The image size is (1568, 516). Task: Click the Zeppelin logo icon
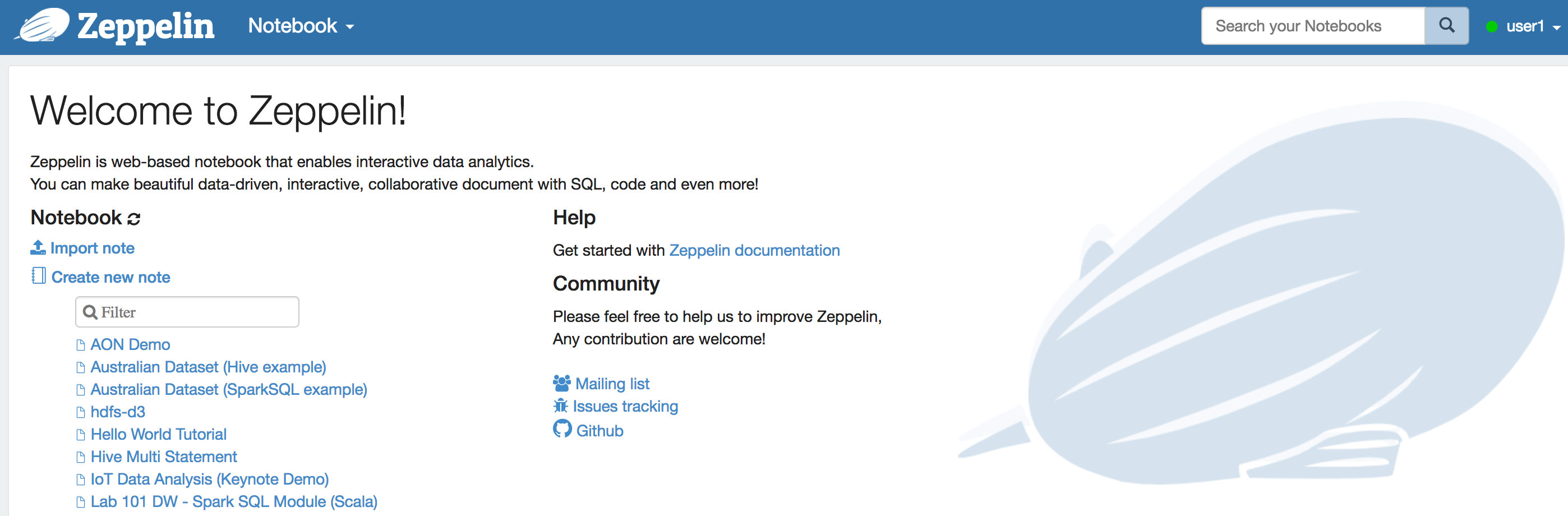[44, 26]
